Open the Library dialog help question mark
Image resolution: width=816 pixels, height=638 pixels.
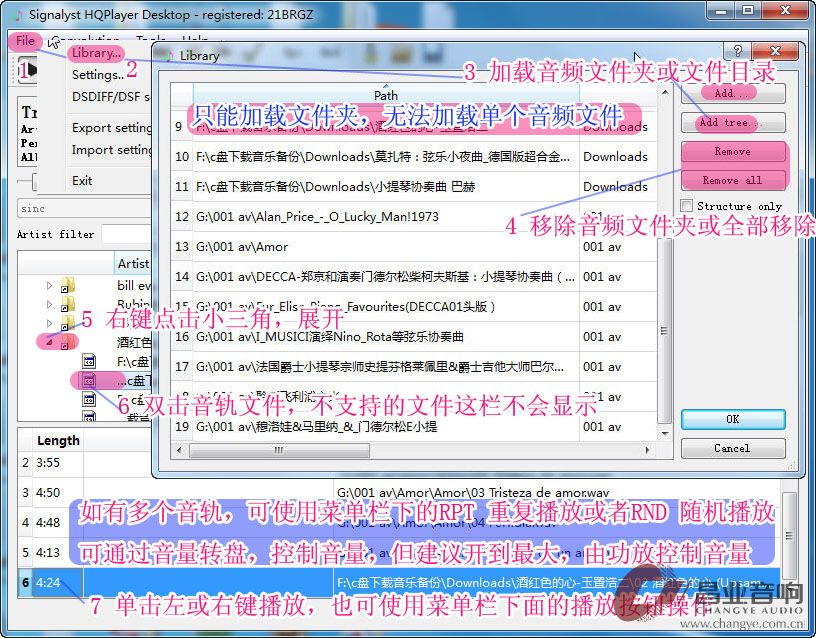tap(737, 51)
